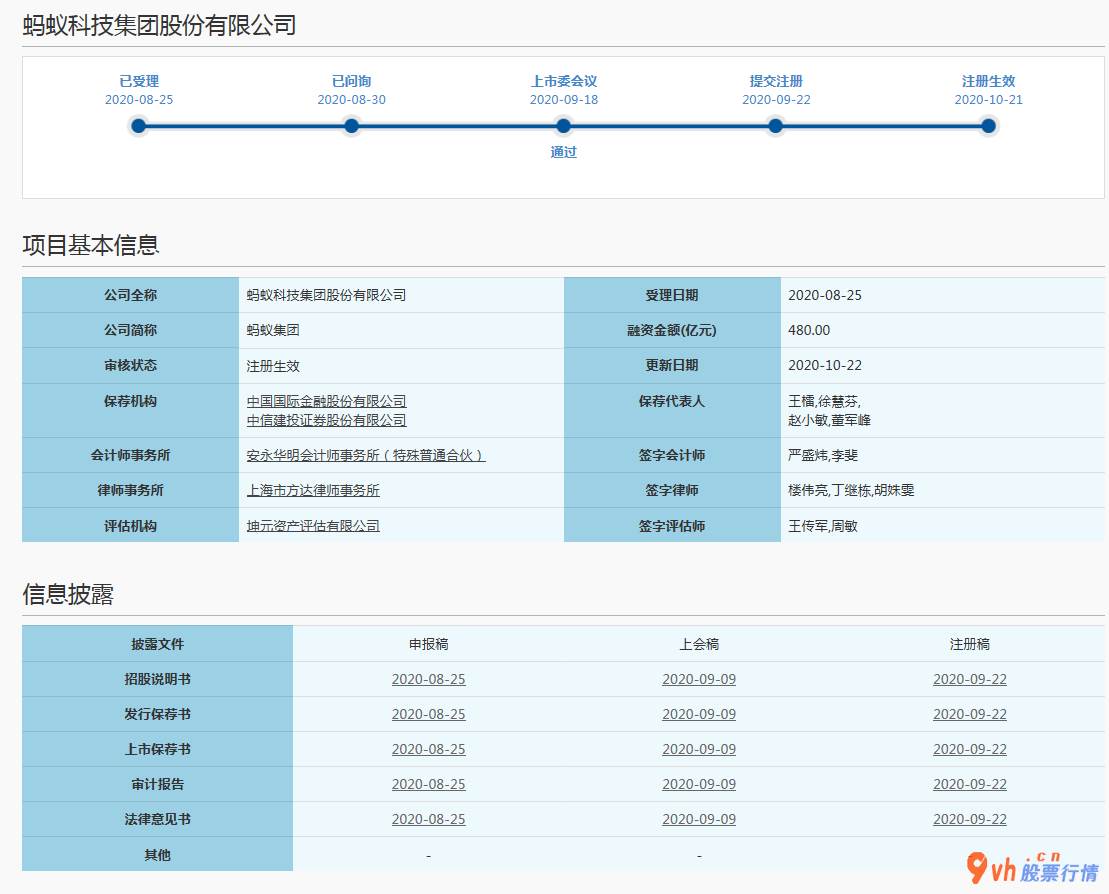Open 法律意见书 申报稿 document link

(428, 819)
